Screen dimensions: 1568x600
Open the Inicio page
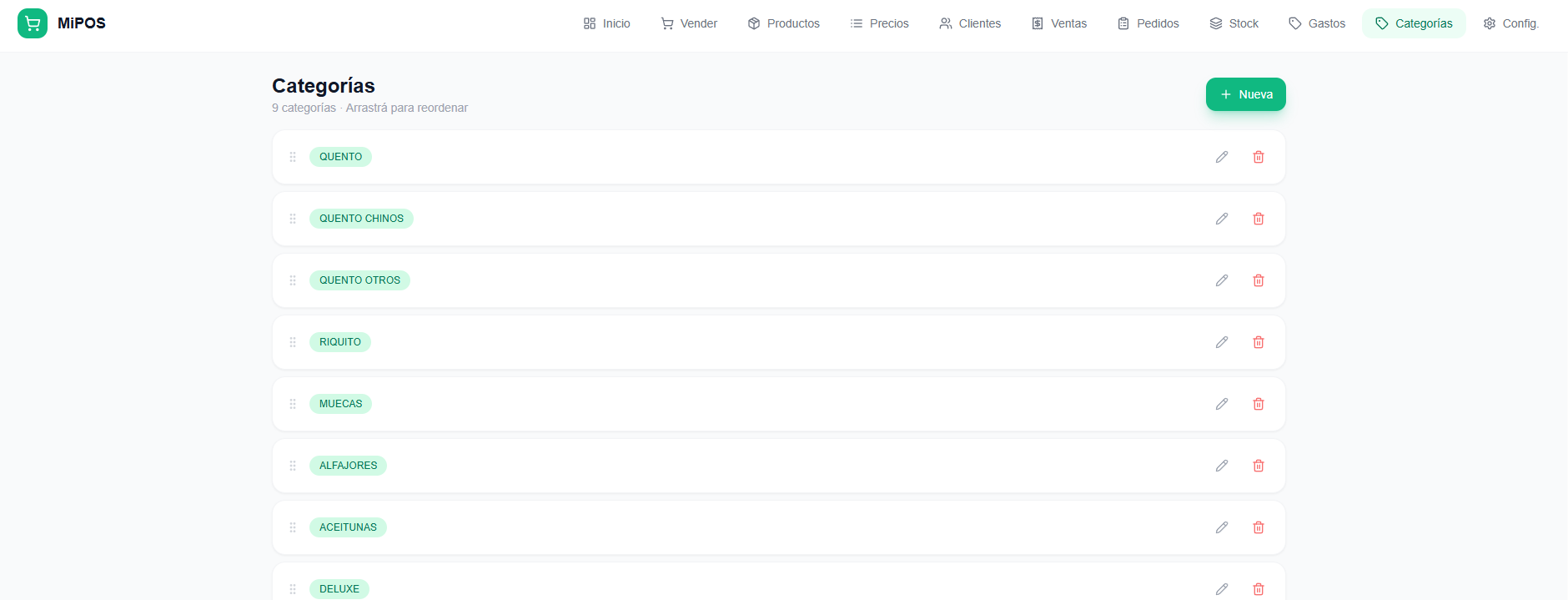point(606,23)
